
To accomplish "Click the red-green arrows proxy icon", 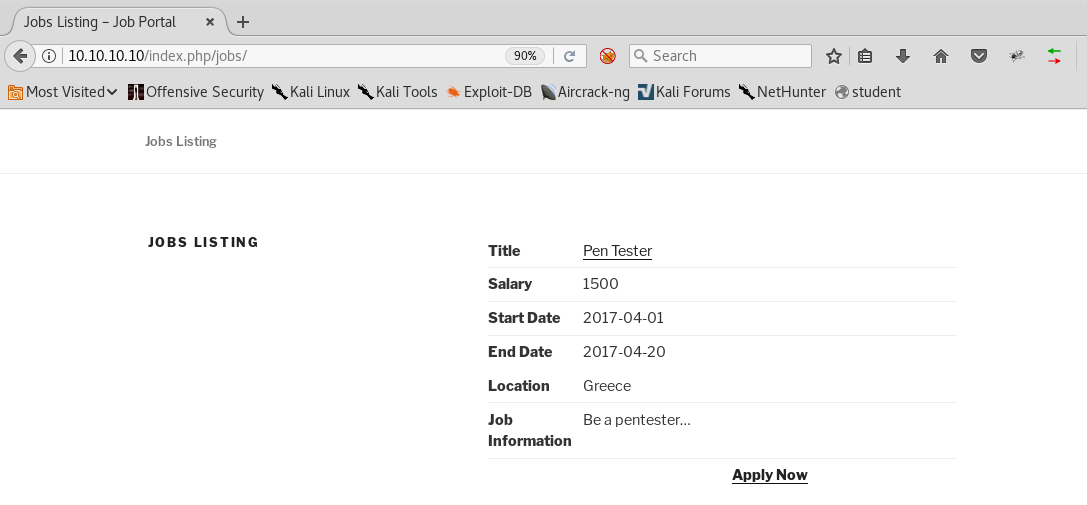I will tap(1054, 56).
